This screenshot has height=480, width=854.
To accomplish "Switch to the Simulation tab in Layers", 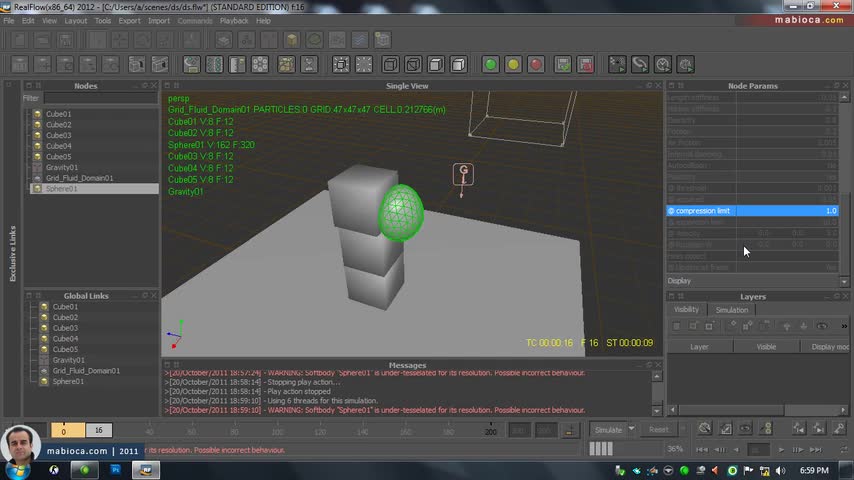I will point(731,310).
